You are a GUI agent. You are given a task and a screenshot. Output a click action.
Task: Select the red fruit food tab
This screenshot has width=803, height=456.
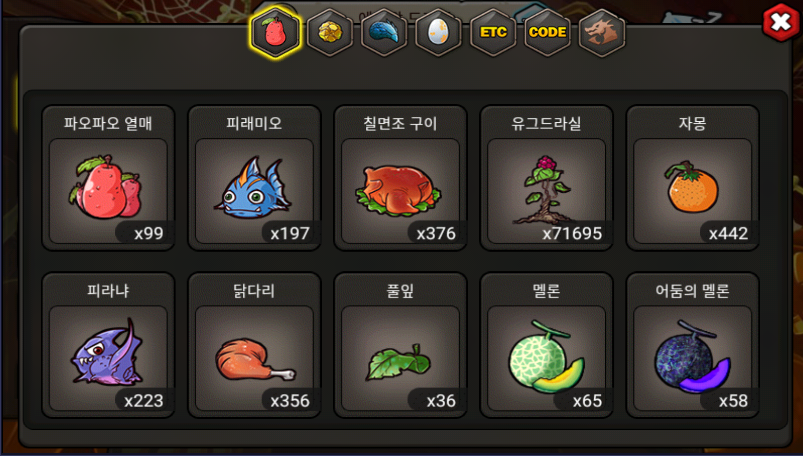(275, 32)
